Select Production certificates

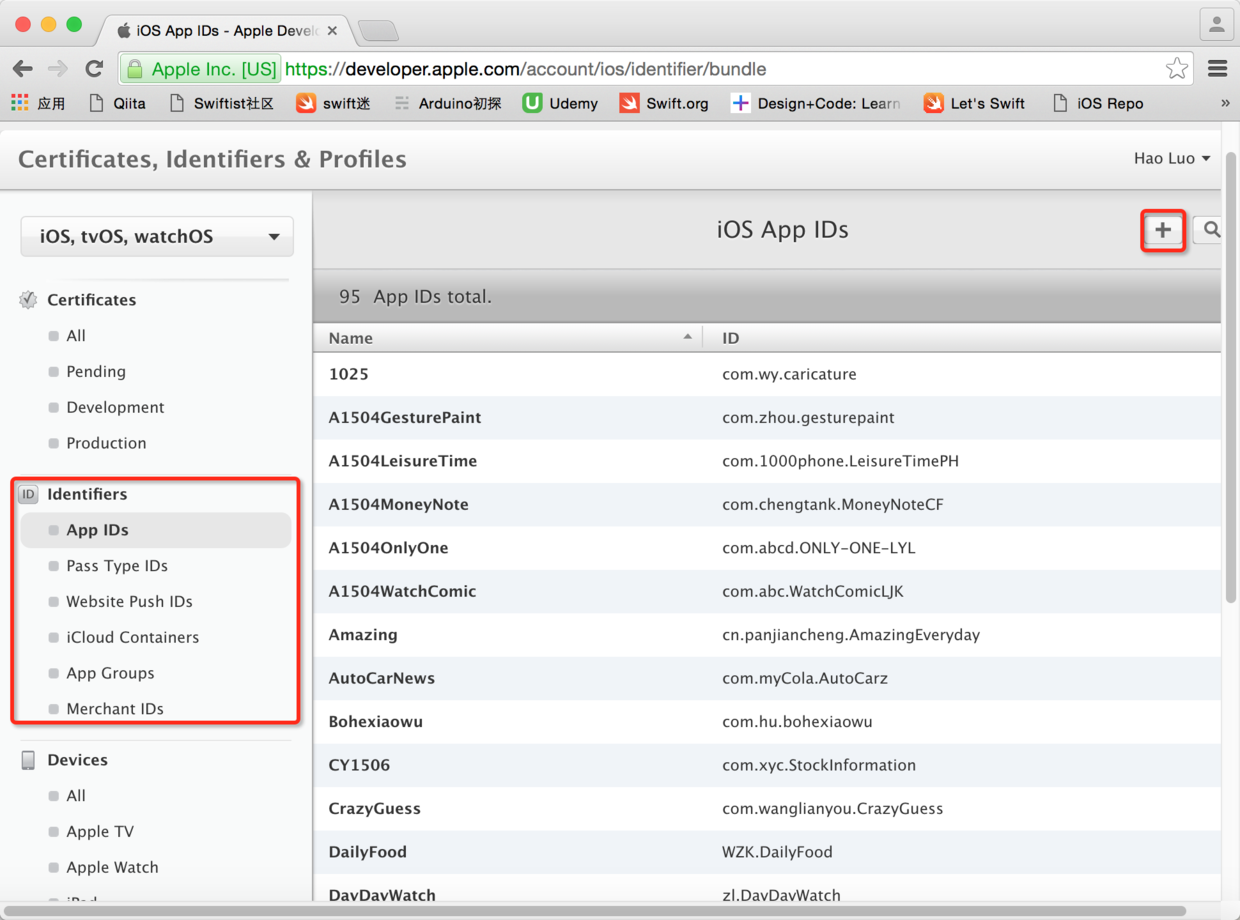click(106, 443)
